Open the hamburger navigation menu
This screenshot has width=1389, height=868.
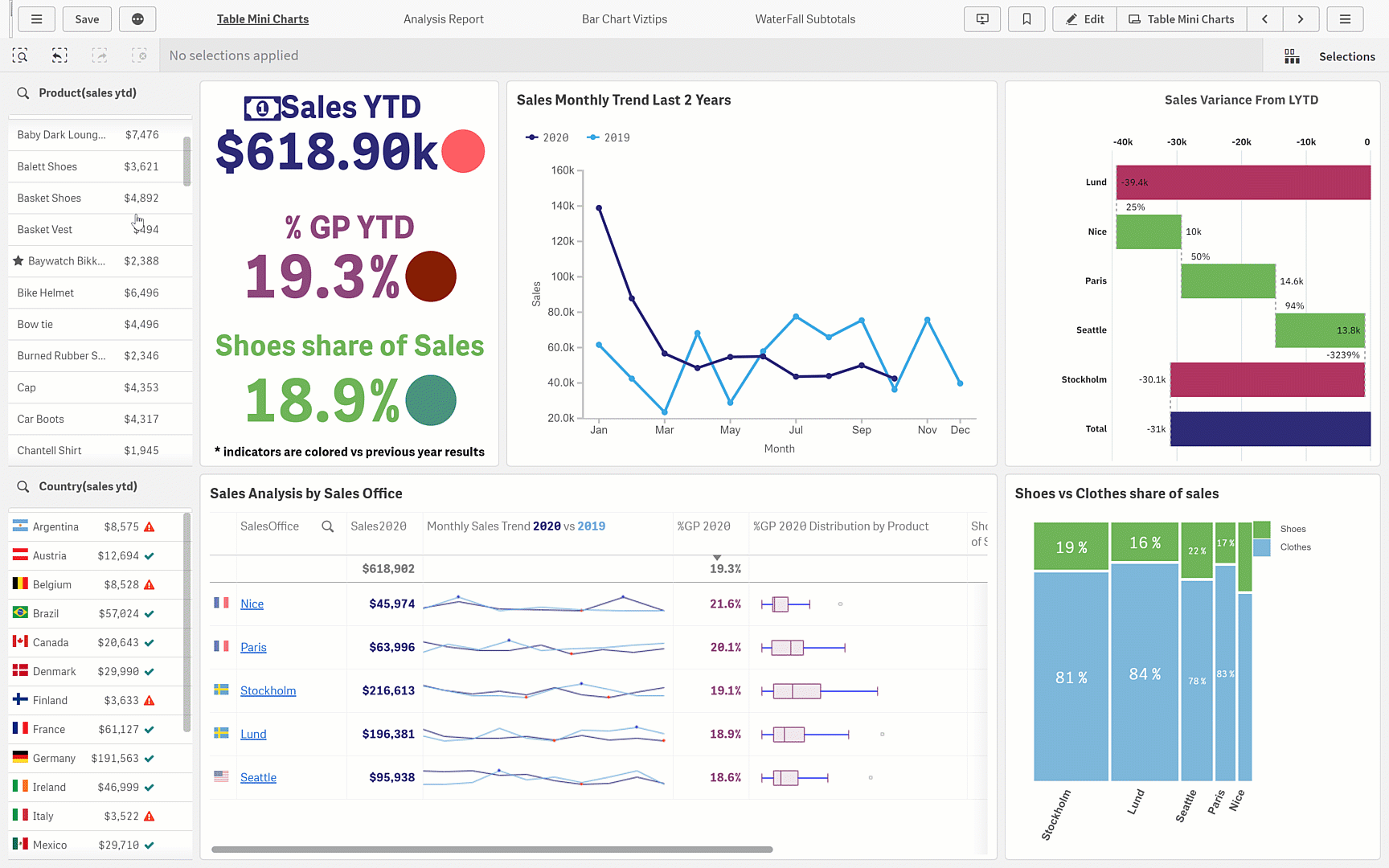(x=36, y=19)
